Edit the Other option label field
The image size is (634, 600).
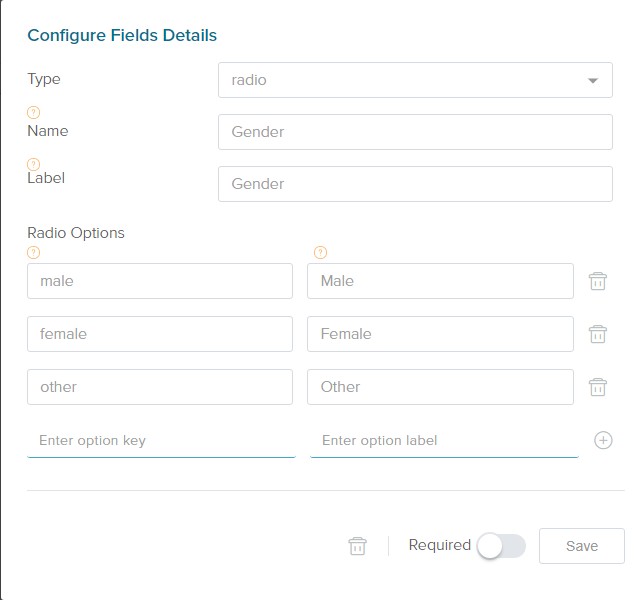point(440,387)
